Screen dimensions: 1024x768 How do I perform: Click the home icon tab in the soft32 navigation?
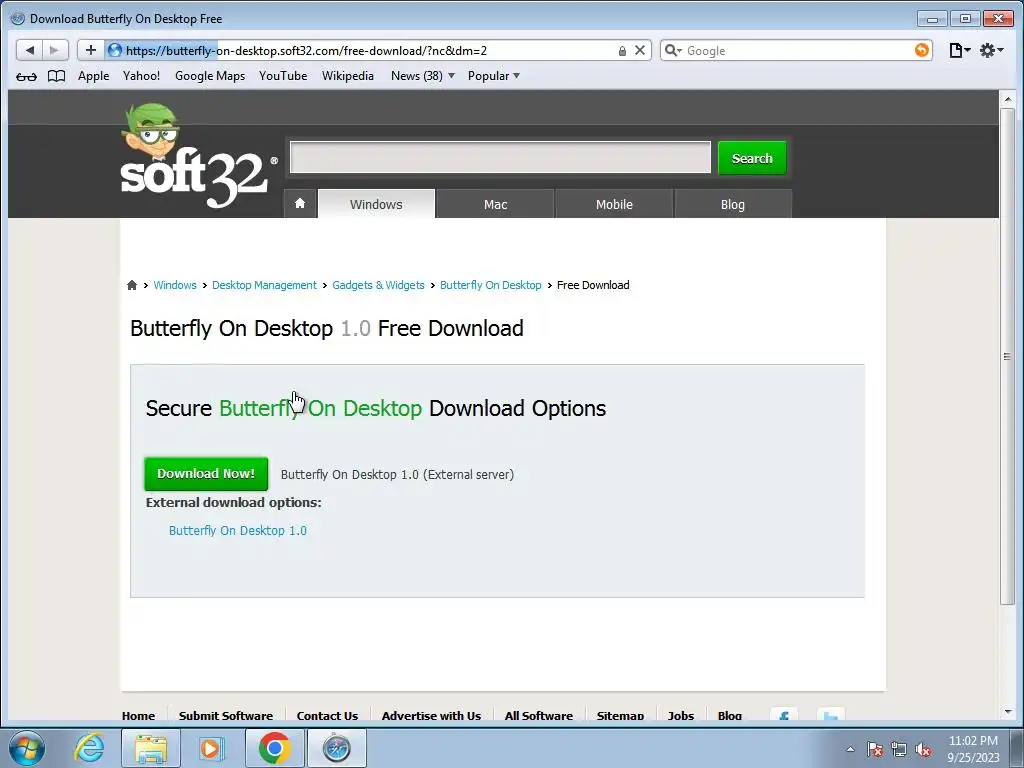click(300, 204)
